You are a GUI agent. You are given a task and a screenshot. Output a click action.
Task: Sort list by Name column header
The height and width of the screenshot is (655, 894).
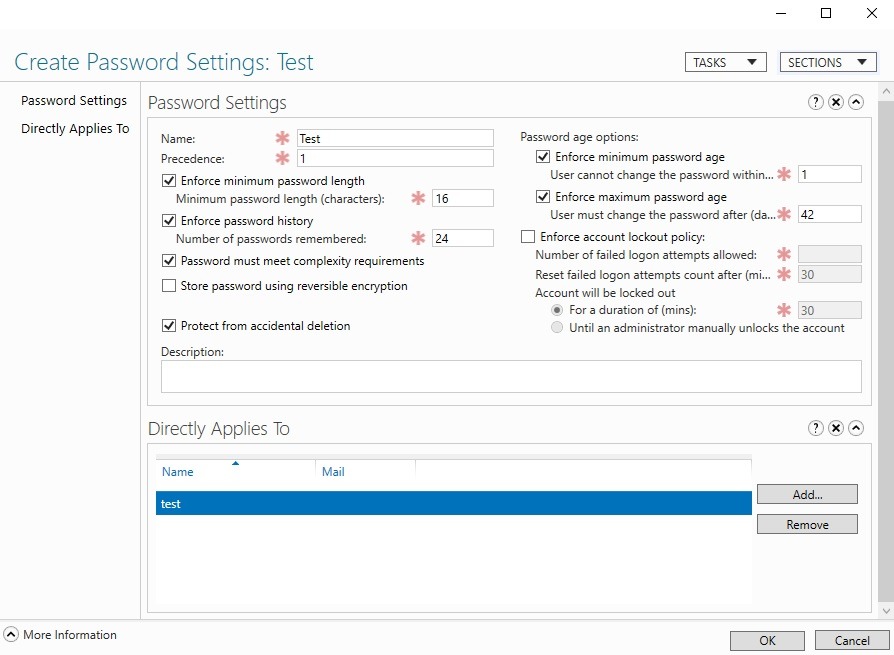click(x=178, y=472)
